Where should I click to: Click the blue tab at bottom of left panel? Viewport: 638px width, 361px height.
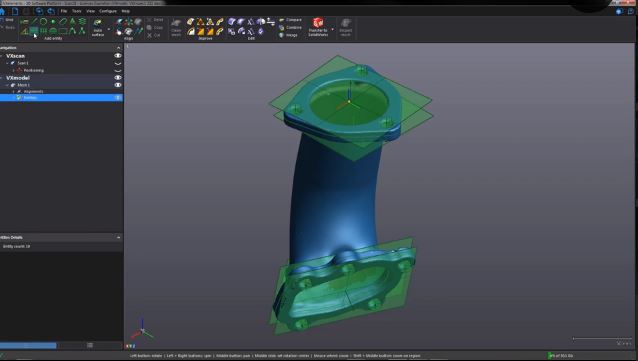[28, 346]
